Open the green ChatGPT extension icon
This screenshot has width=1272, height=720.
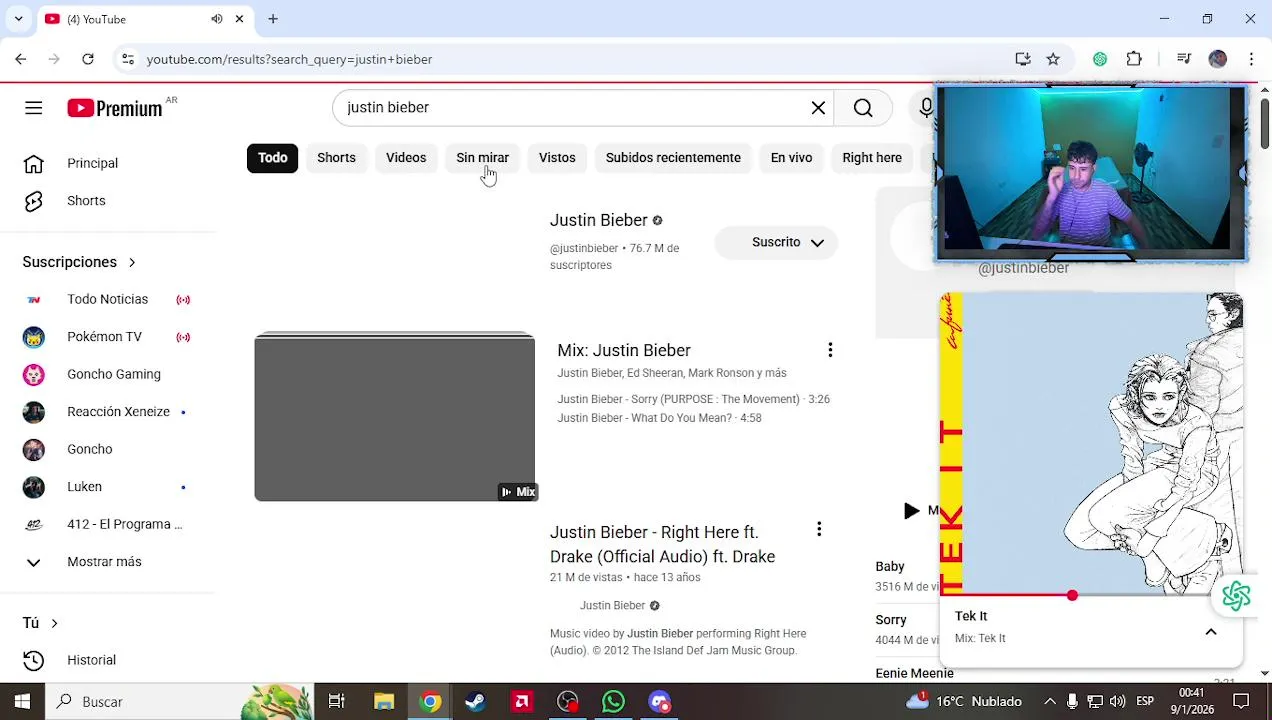coord(1100,59)
